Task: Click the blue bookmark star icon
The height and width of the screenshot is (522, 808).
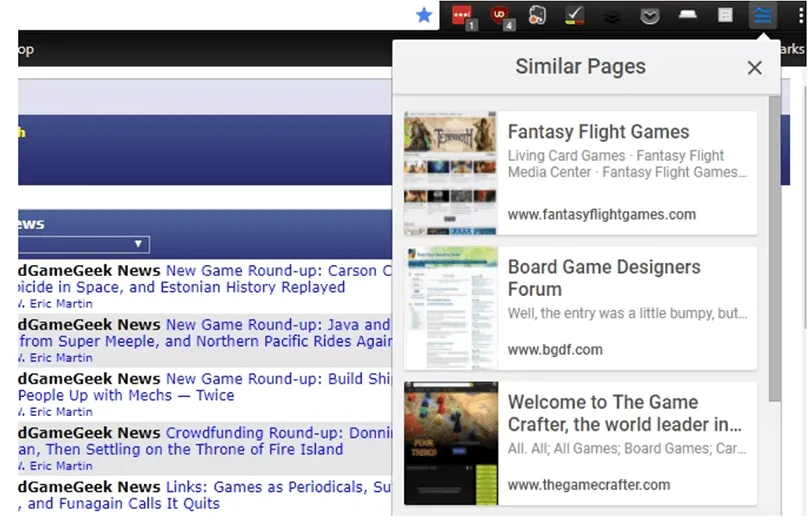Action: point(424,15)
